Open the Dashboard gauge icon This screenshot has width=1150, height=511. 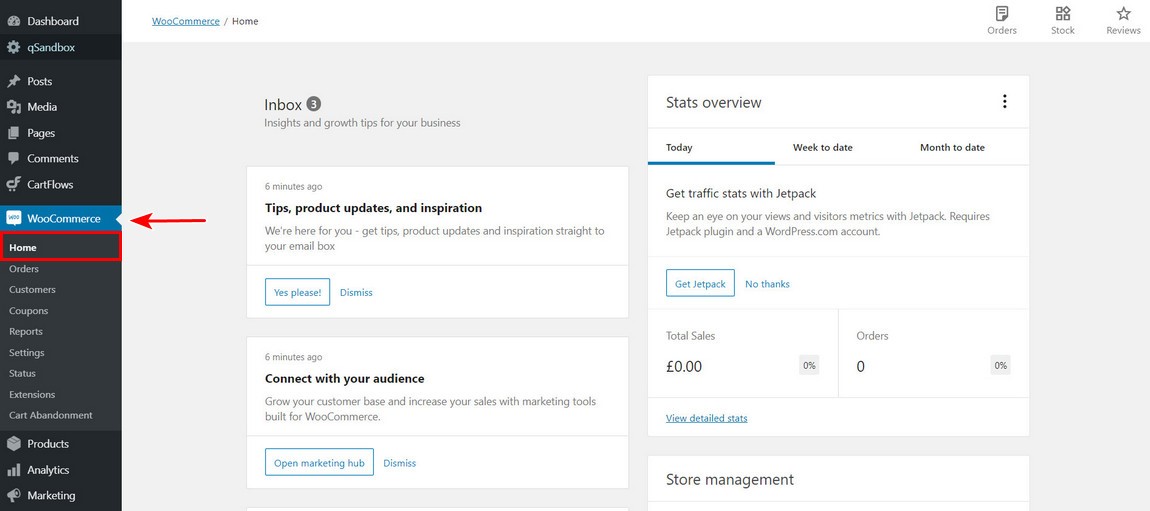click(x=13, y=21)
